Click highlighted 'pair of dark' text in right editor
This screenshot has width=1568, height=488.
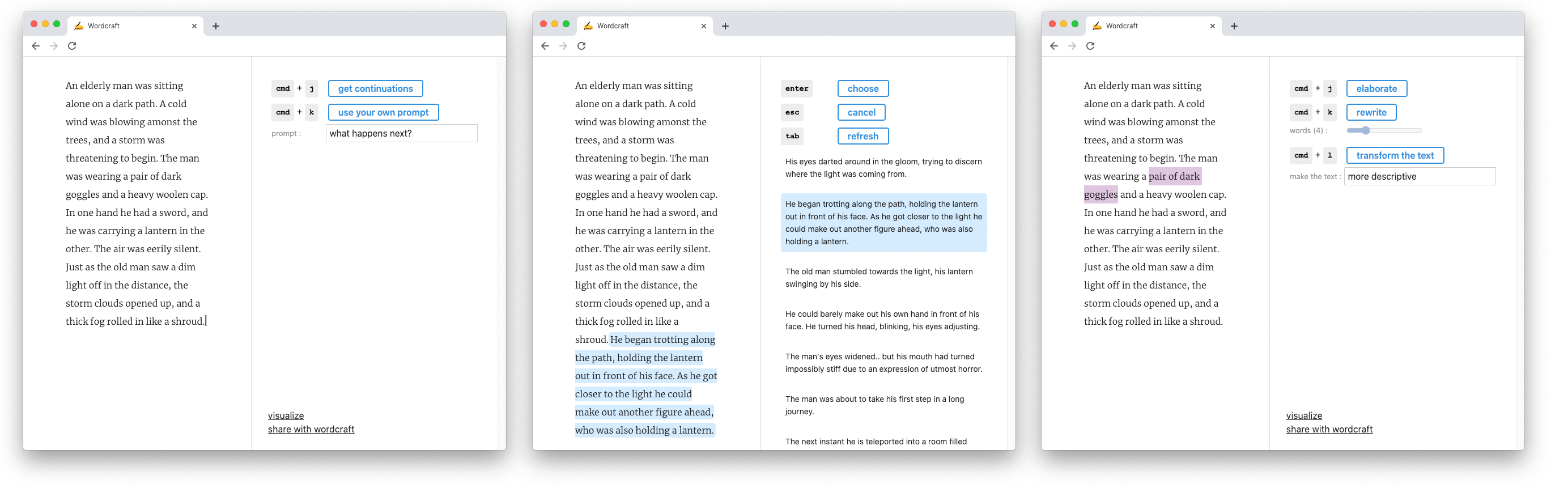click(1174, 176)
